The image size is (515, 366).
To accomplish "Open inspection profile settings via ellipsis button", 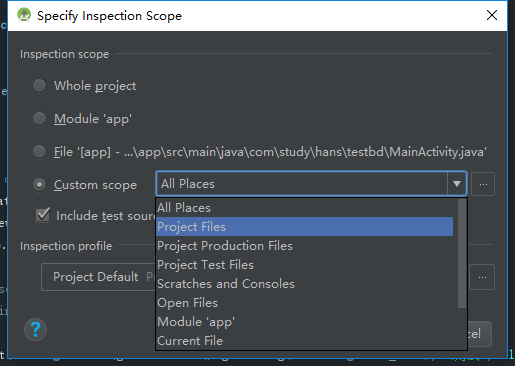I will [x=482, y=277].
